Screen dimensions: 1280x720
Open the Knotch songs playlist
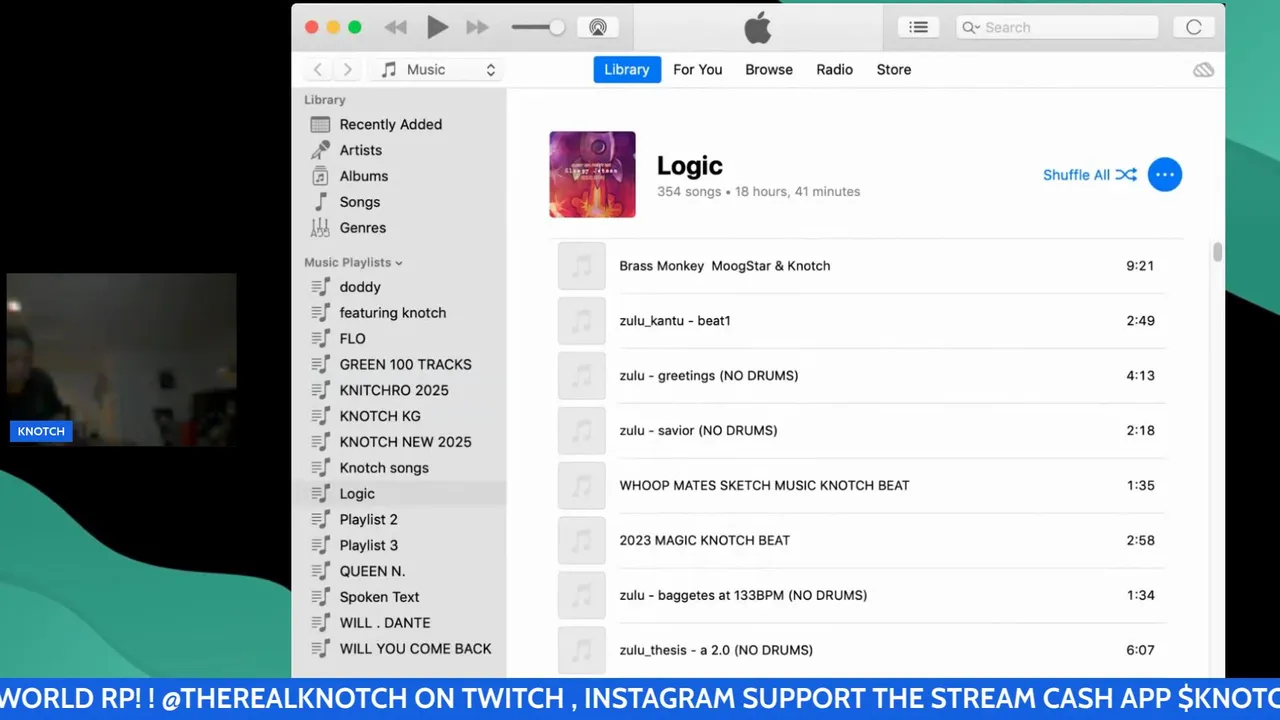[x=399, y=468]
